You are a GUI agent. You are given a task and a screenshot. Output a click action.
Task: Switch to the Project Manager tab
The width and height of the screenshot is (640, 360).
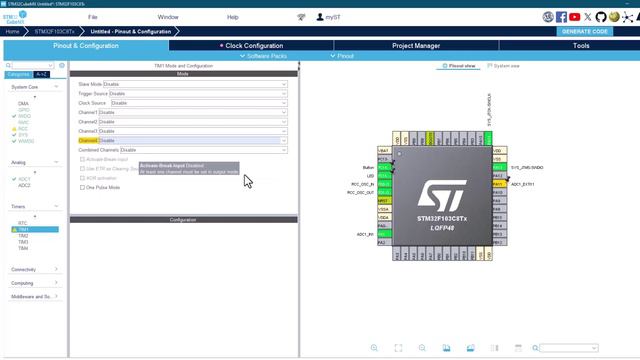click(416, 45)
